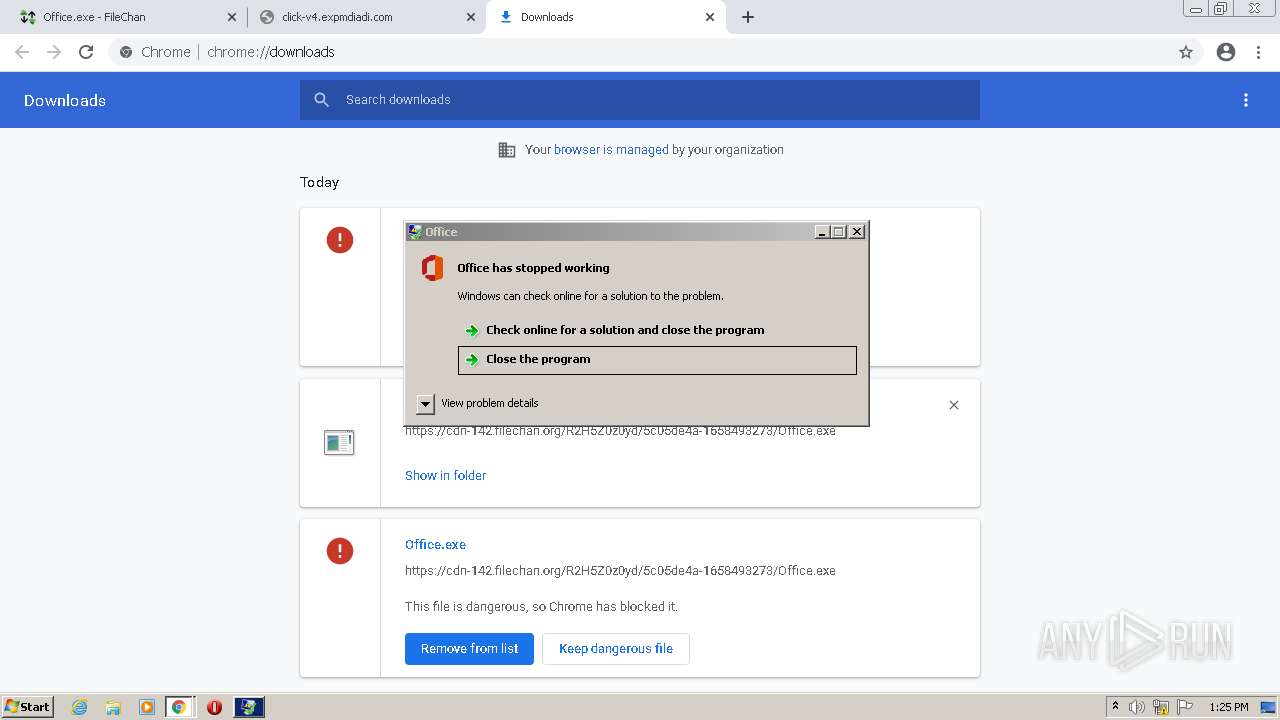Go back using the browser back arrow

pyautogui.click(x=22, y=52)
